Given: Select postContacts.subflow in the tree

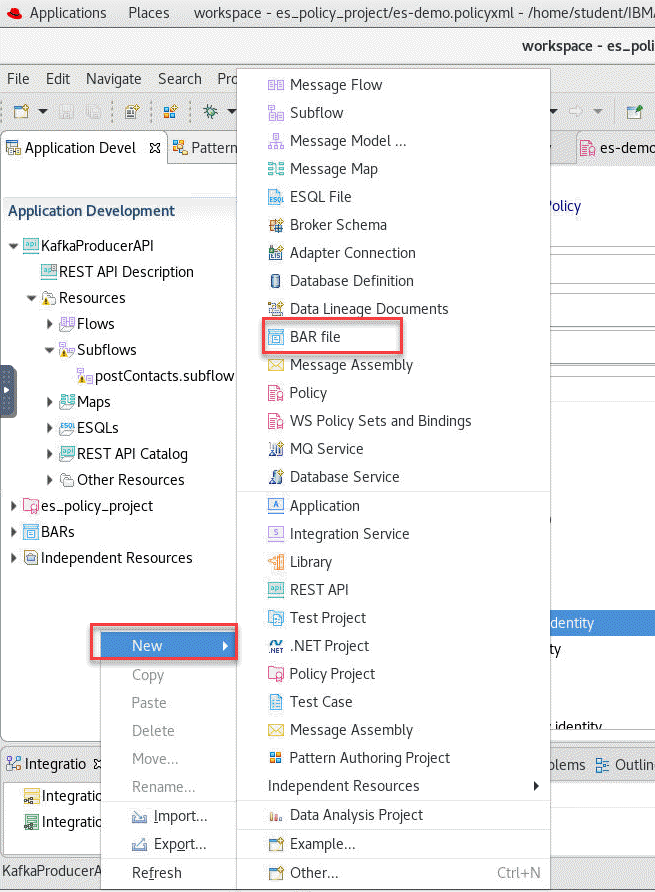Looking at the screenshot, I should (x=164, y=376).
